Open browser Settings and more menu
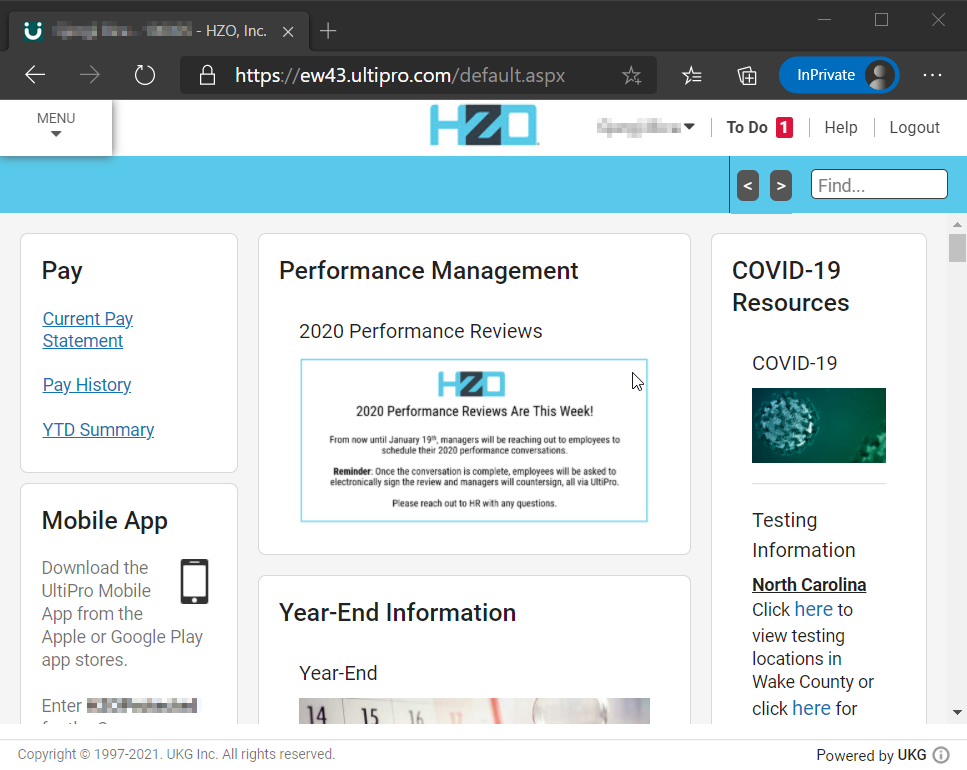Image resolution: width=967 pixels, height=770 pixels. [932, 75]
